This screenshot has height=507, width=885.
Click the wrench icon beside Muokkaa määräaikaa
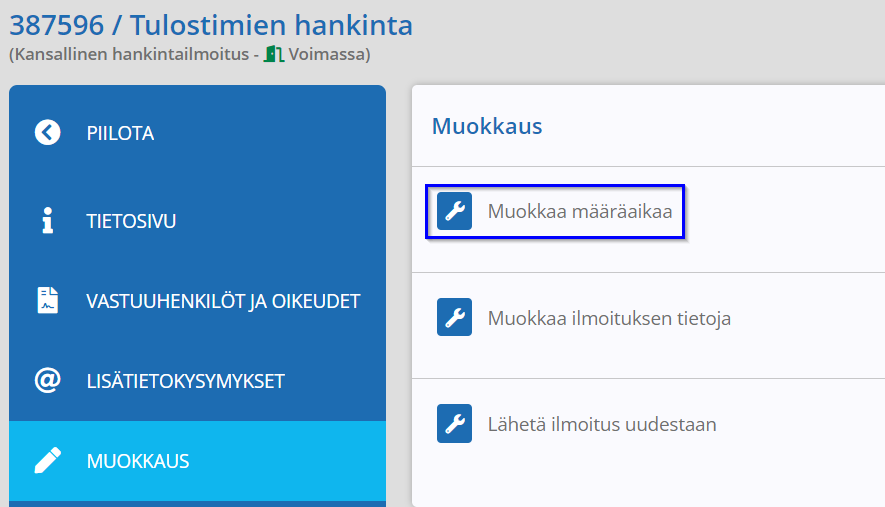click(454, 211)
